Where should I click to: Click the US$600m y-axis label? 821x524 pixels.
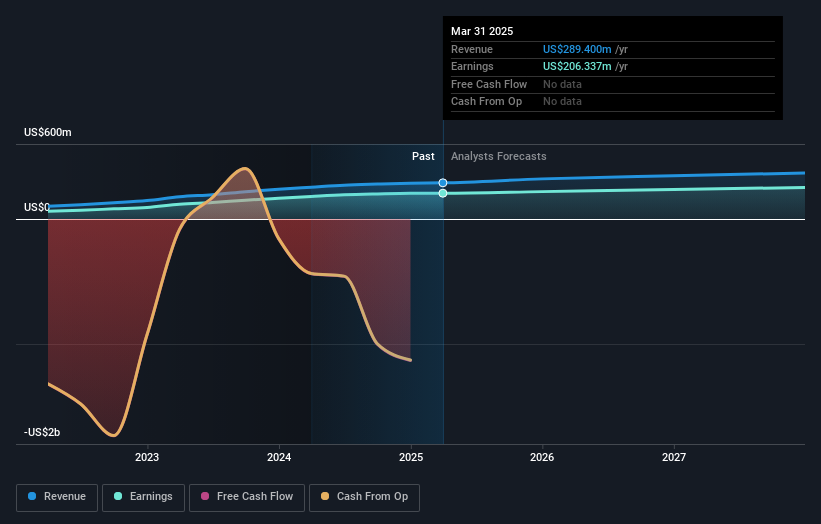pos(48,132)
